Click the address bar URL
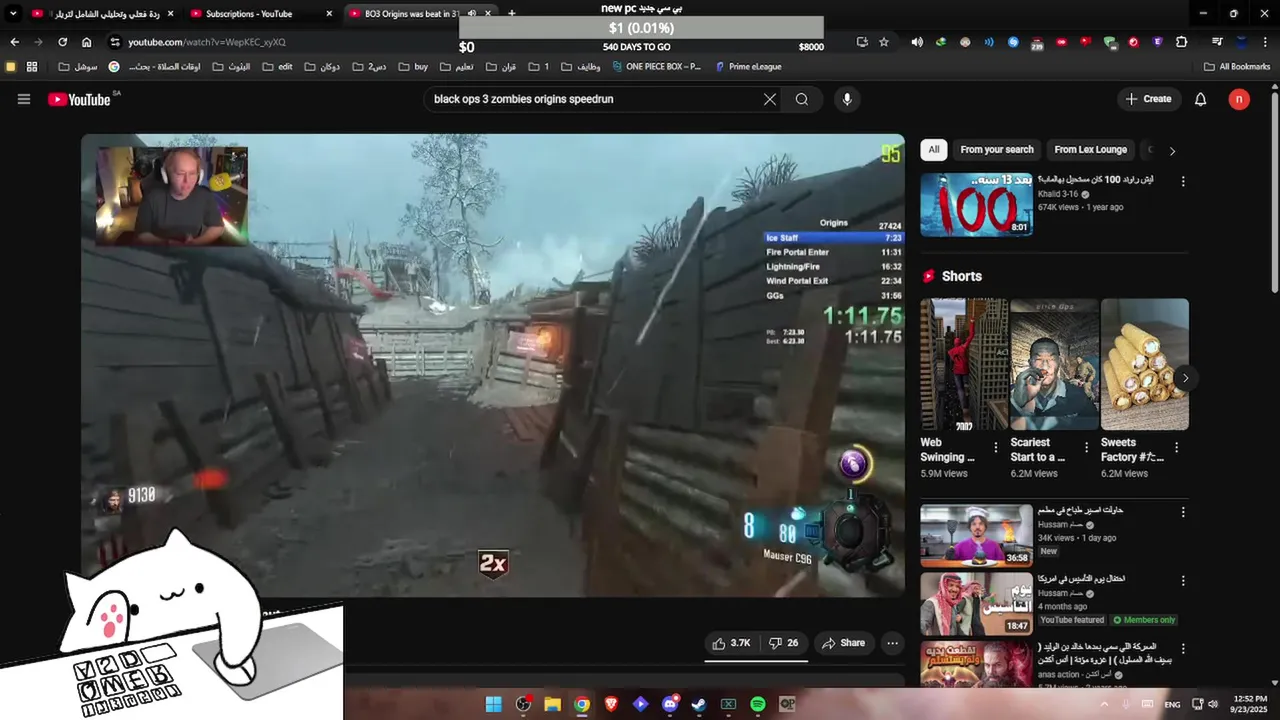This screenshot has height=720, width=1280. [207, 42]
